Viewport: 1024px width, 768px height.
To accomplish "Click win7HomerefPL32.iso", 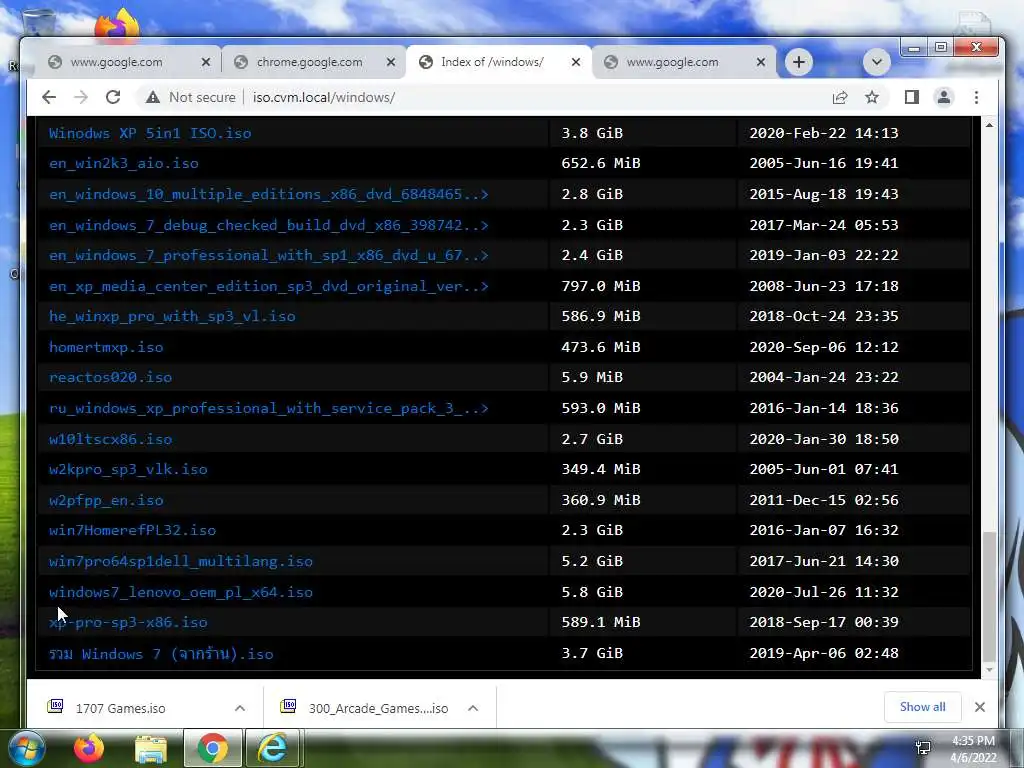I will 133,530.
